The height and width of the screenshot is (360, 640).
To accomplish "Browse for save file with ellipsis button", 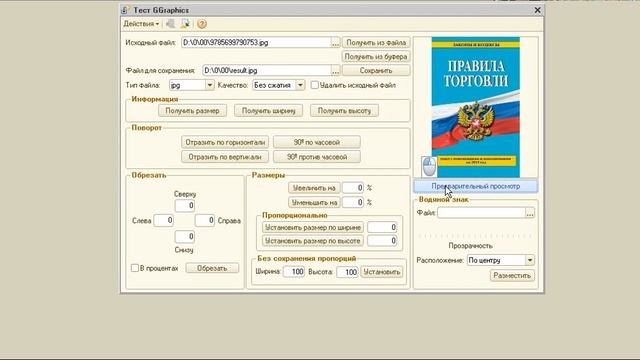I will pos(336,71).
